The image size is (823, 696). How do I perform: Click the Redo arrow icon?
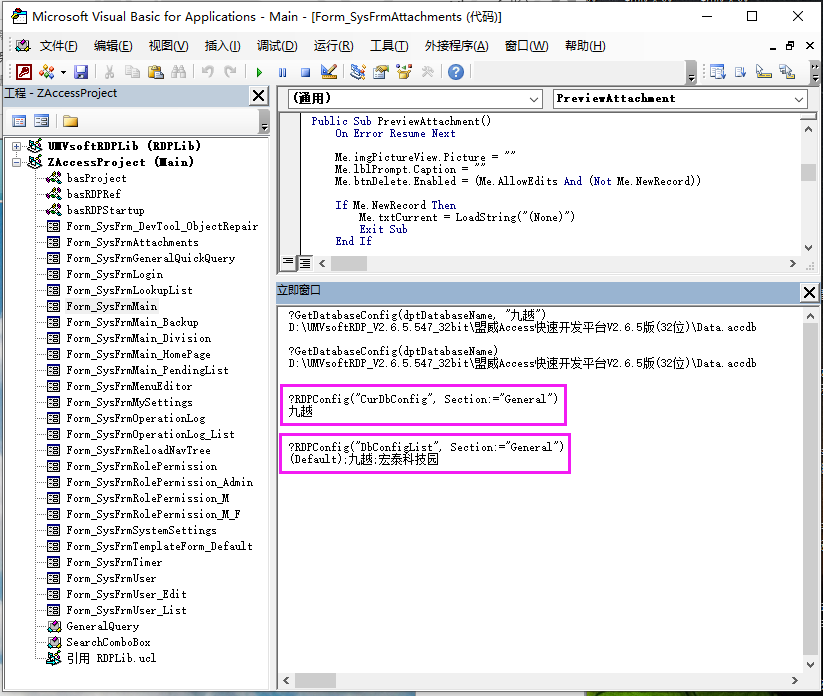[230, 72]
